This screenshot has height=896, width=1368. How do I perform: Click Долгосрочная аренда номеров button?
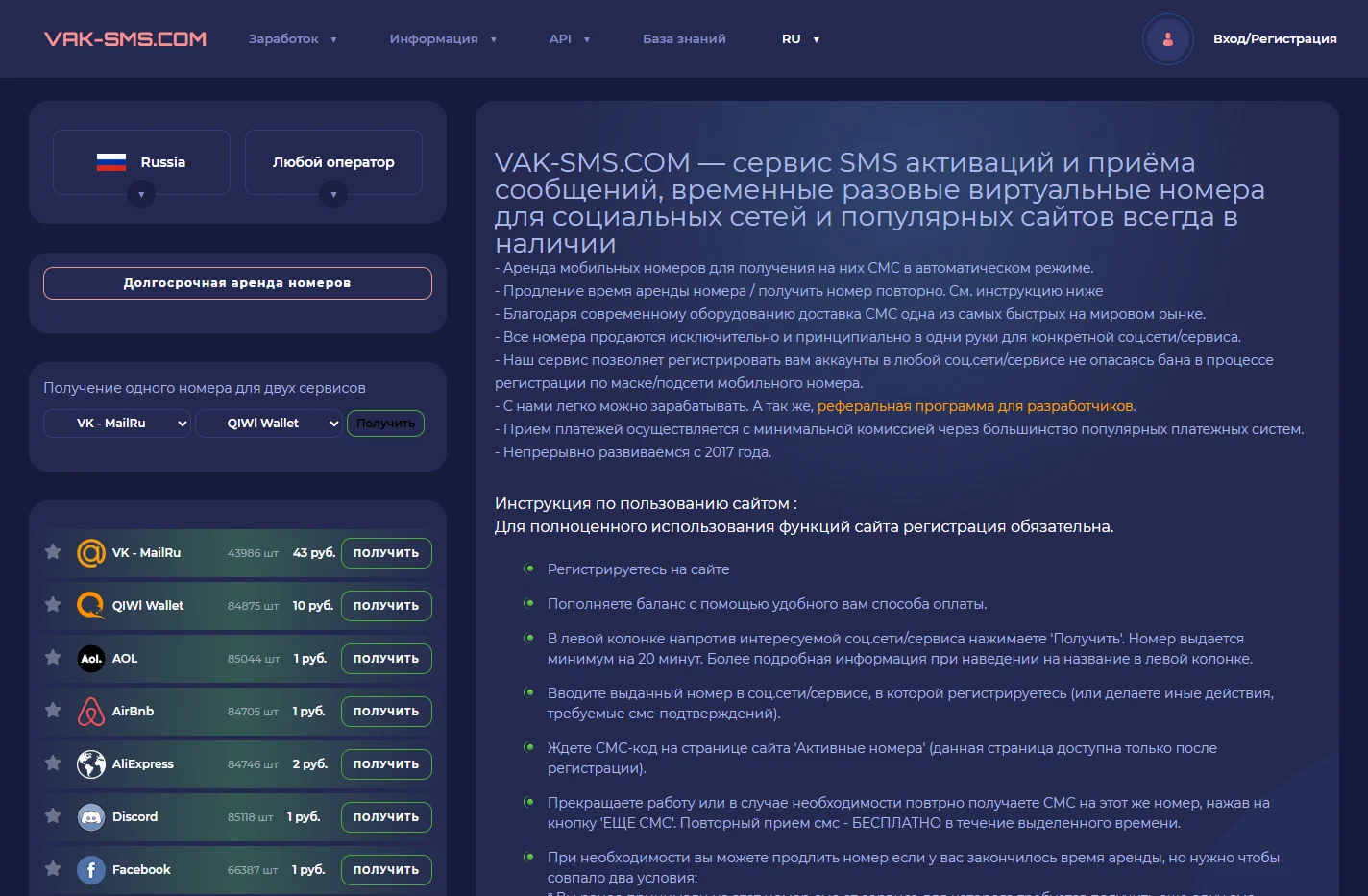237,283
